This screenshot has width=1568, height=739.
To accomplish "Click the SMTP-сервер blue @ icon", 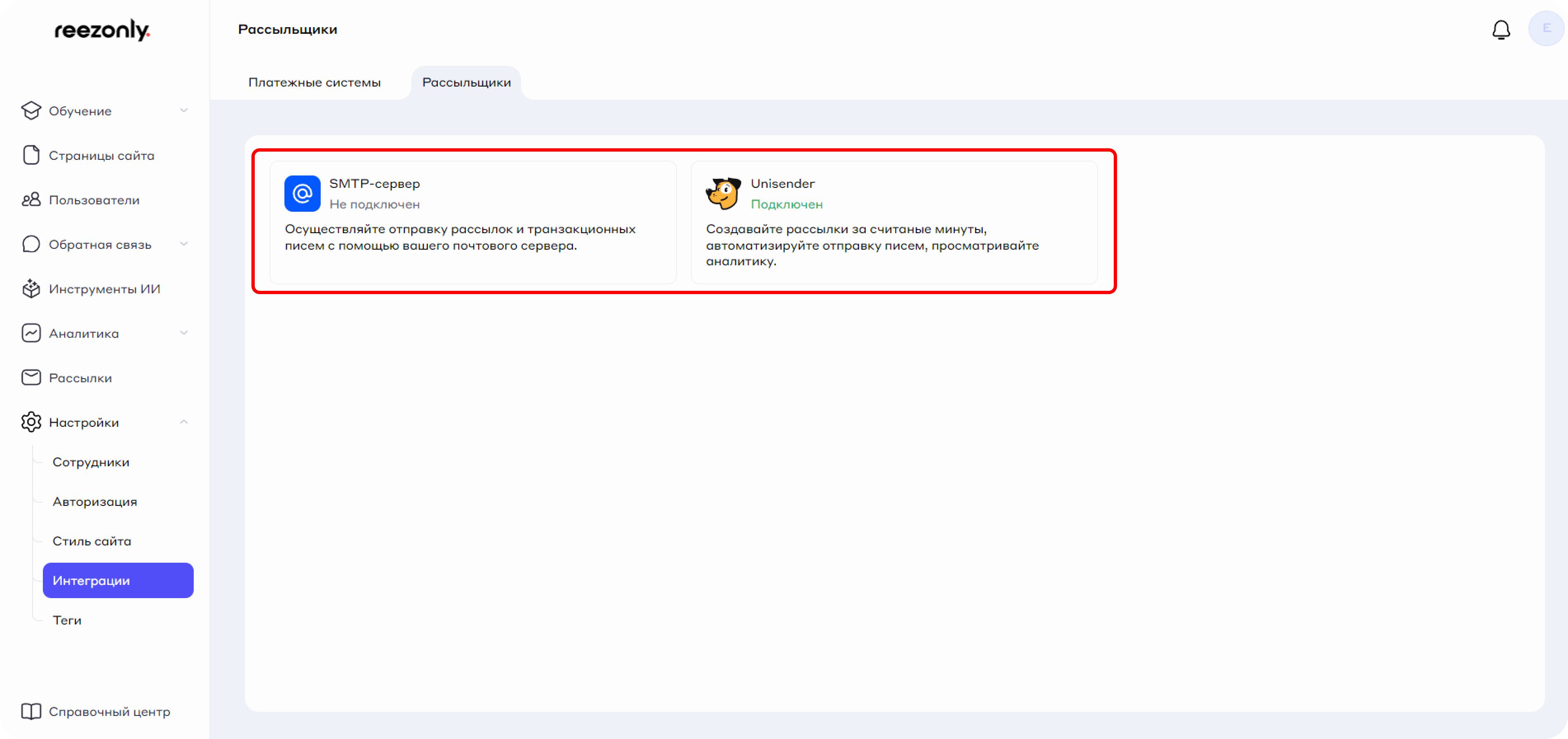I will point(302,194).
